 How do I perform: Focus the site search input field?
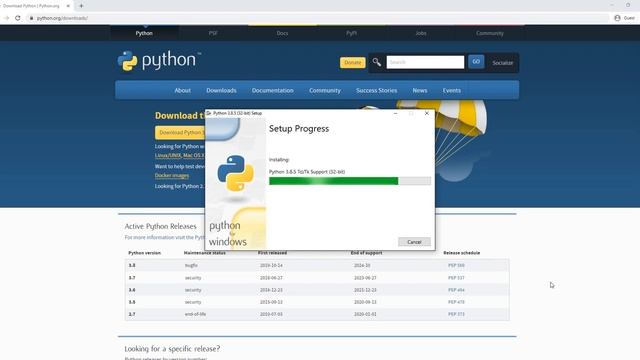point(425,62)
